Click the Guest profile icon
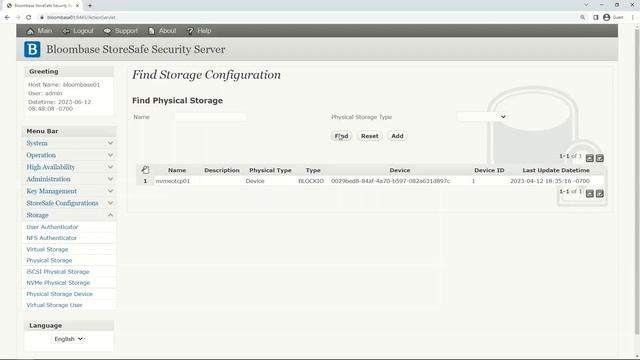 click(x=607, y=18)
